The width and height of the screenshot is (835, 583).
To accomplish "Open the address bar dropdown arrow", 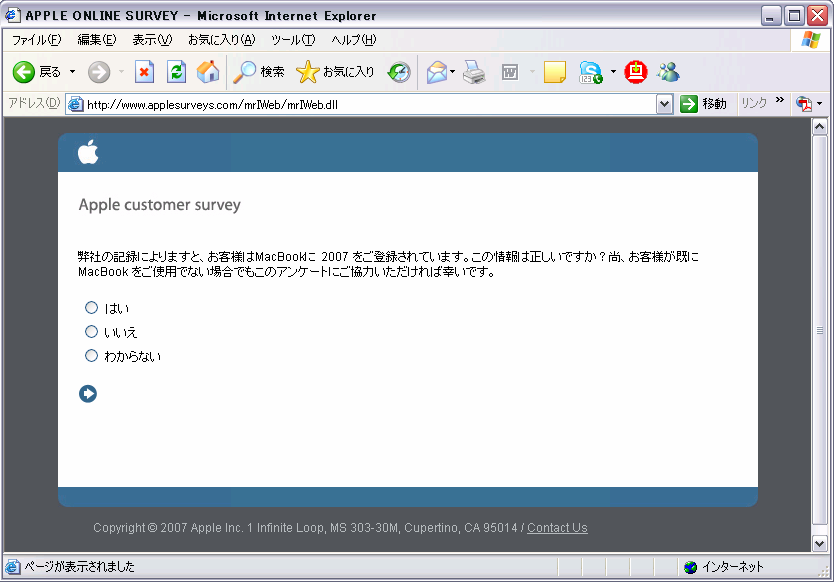I will (x=664, y=104).
